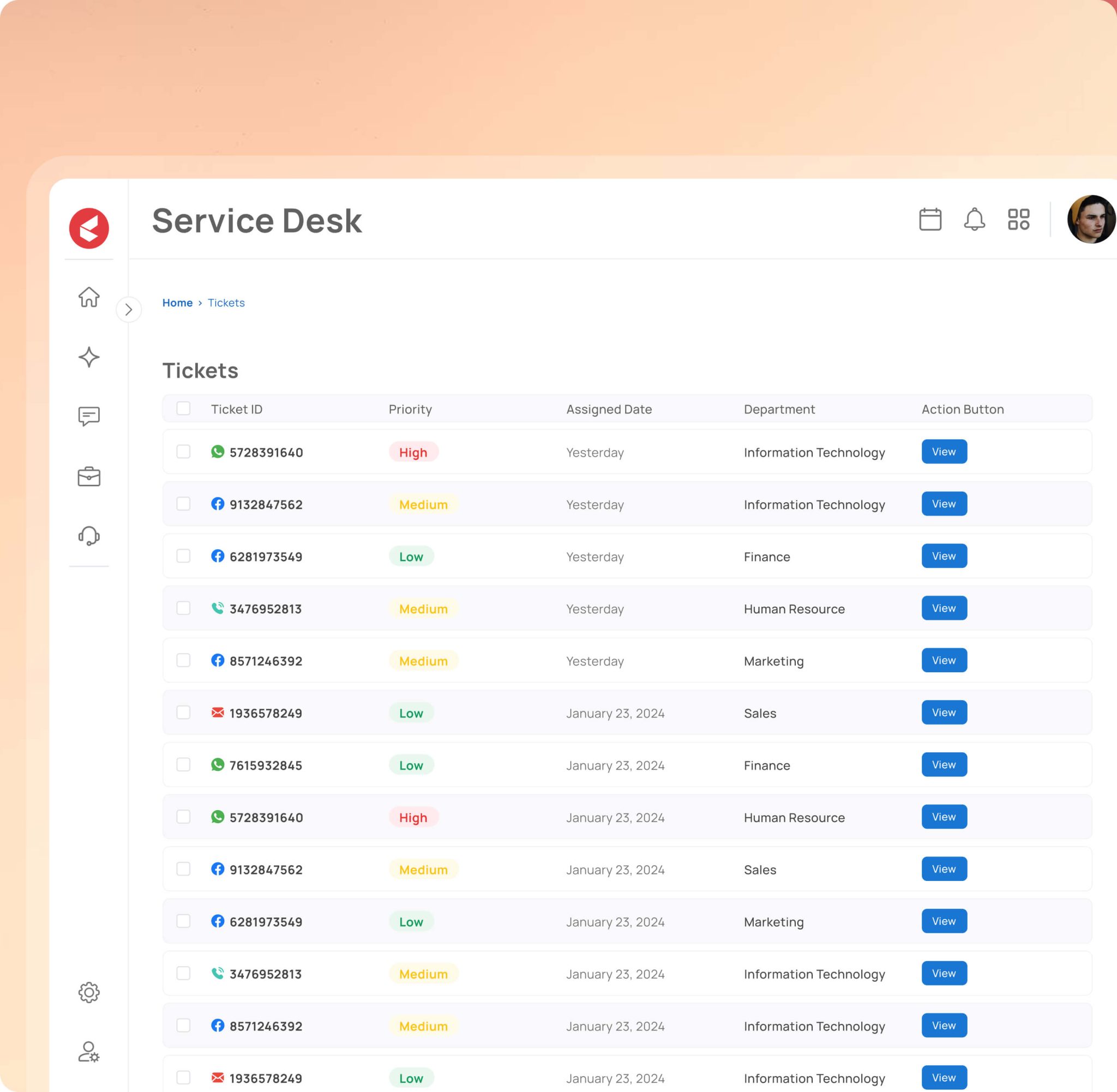Viewport: 1117px width, 1092px height.
Task: Click Low priority badge on ticket 7615932845
Action: 411,765
